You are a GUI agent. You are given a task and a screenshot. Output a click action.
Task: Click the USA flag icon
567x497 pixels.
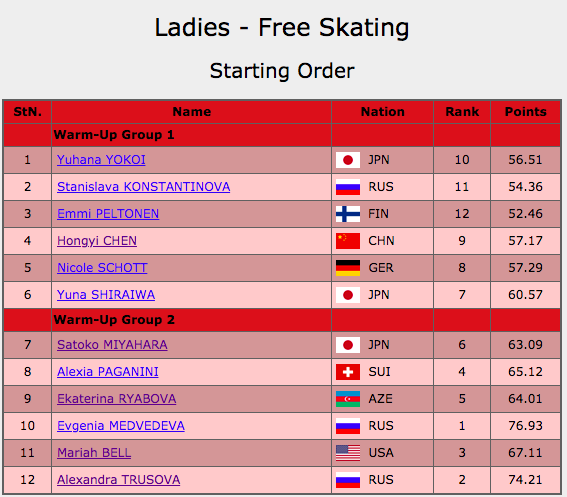(348, 453)
